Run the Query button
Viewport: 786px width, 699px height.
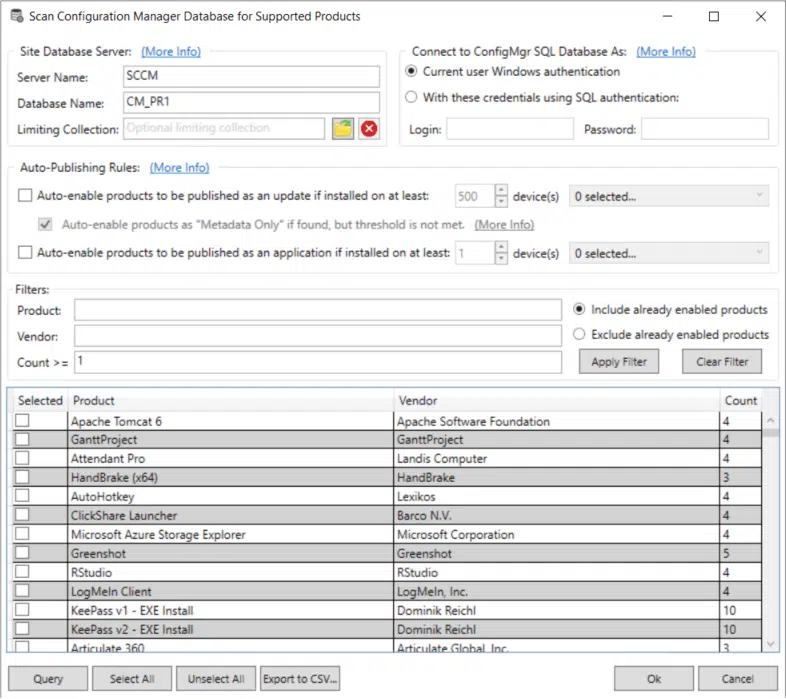click(x=48, y=678)
